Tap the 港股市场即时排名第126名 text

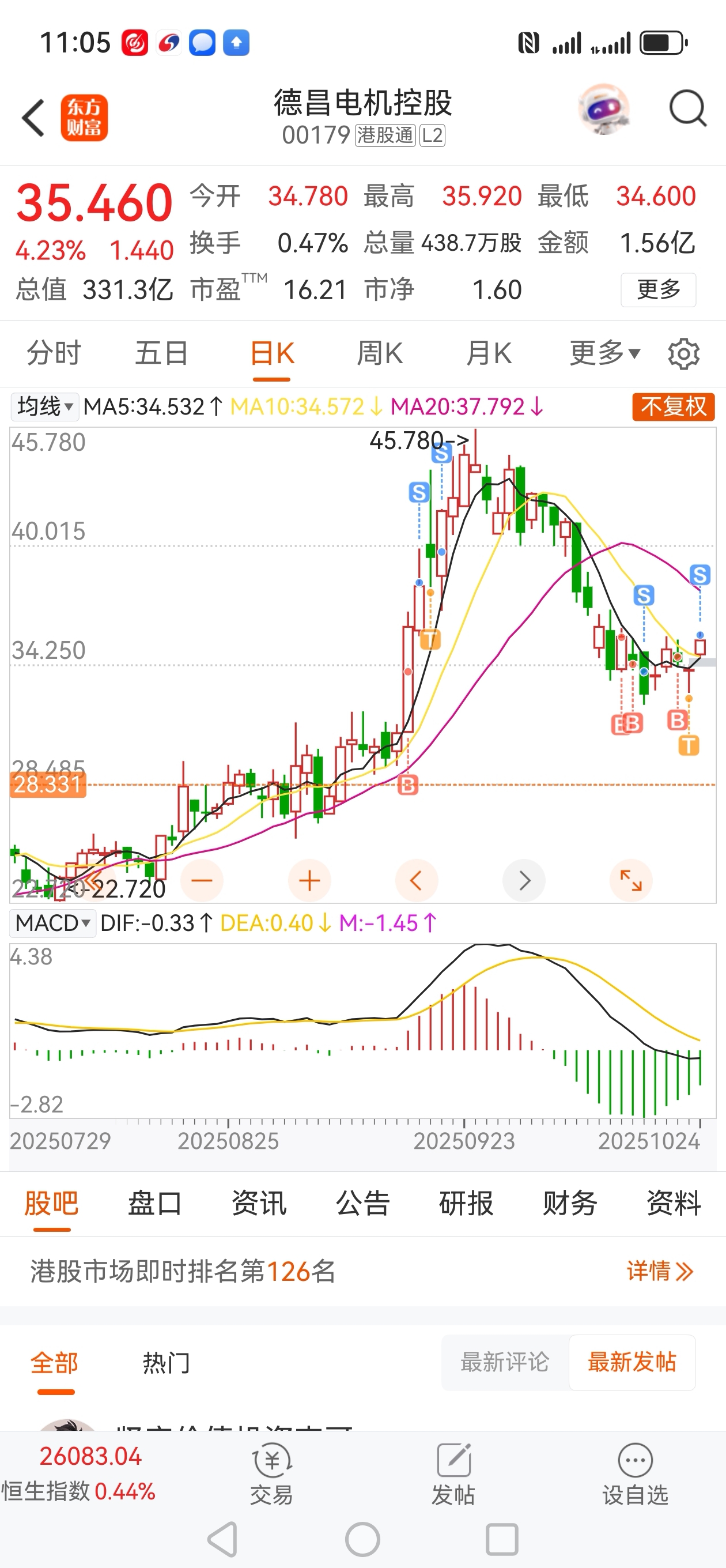coord(183,1271)
